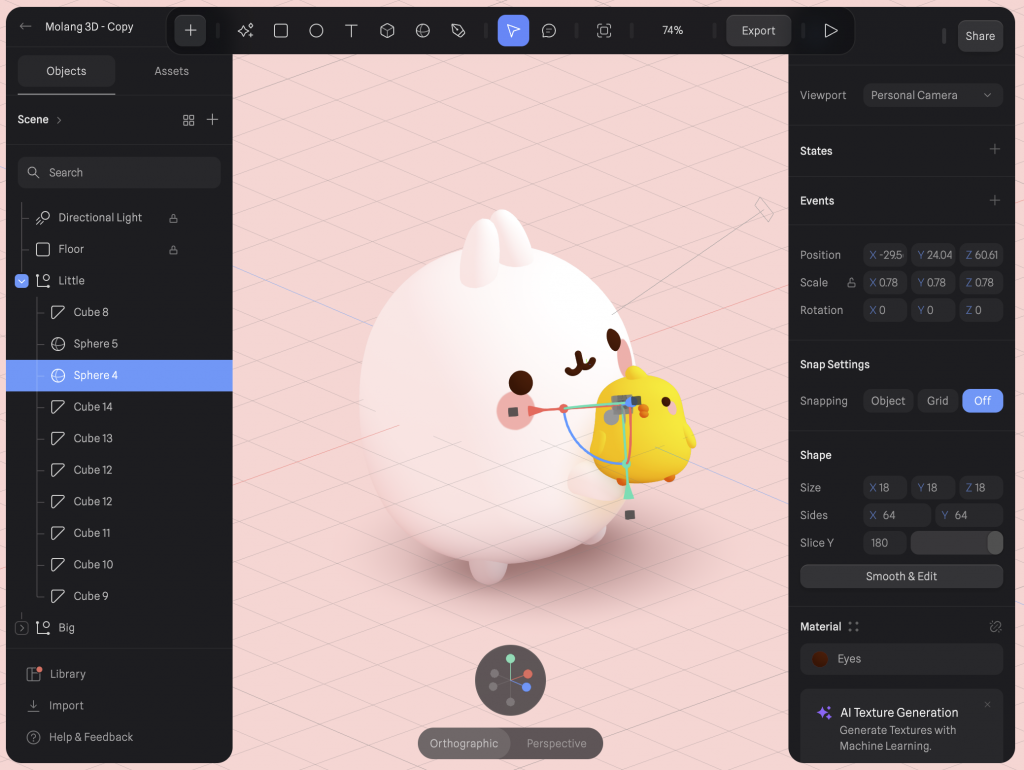
Task: Click the Share button
Action: (x=980, y=36)
